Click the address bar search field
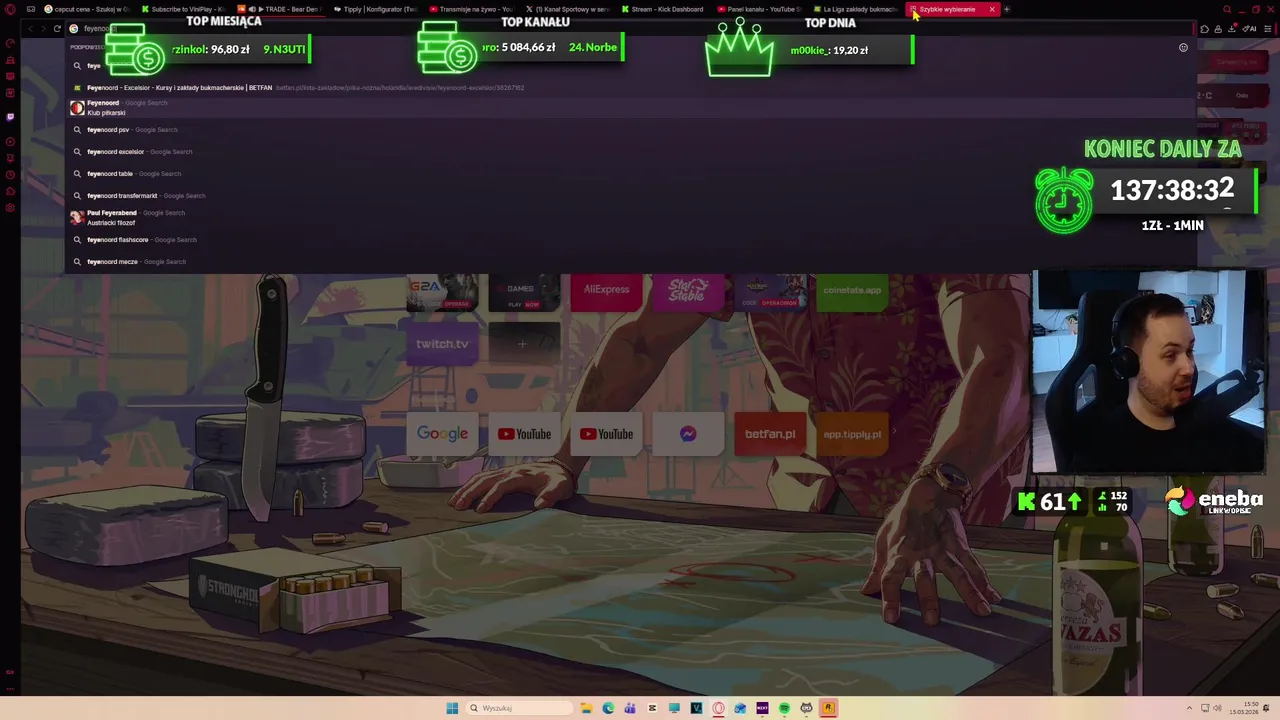The image size is (1280, 720). pos(630,29)
